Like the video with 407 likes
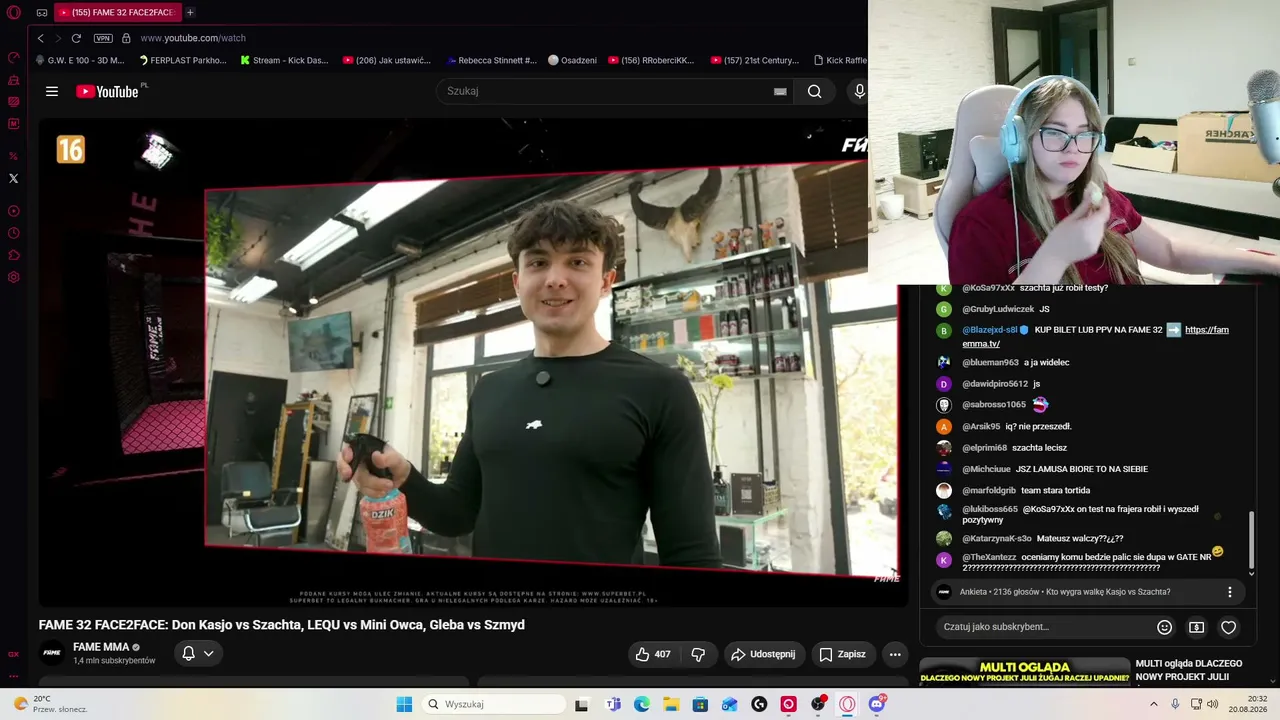The image size is (1280, 720). point(652,654)
